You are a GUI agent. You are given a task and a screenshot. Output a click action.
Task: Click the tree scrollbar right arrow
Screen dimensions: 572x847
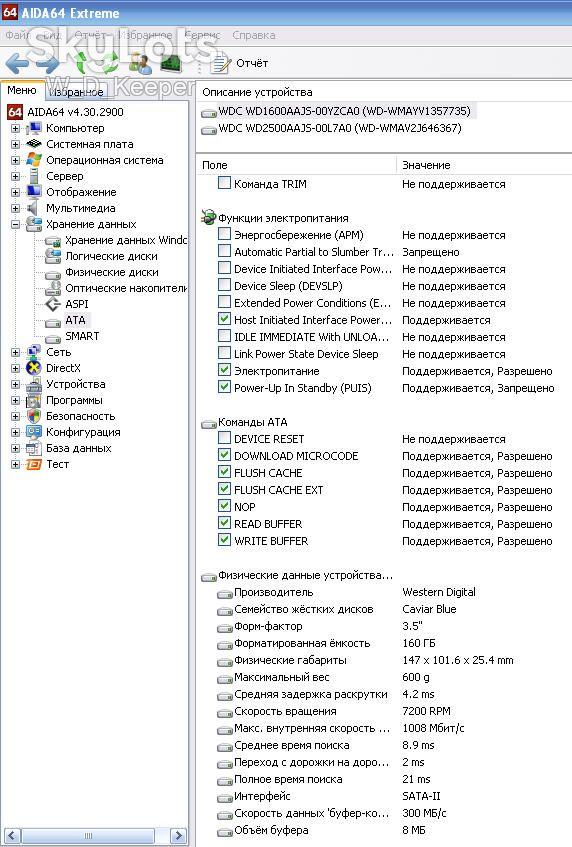coord(178,836)
